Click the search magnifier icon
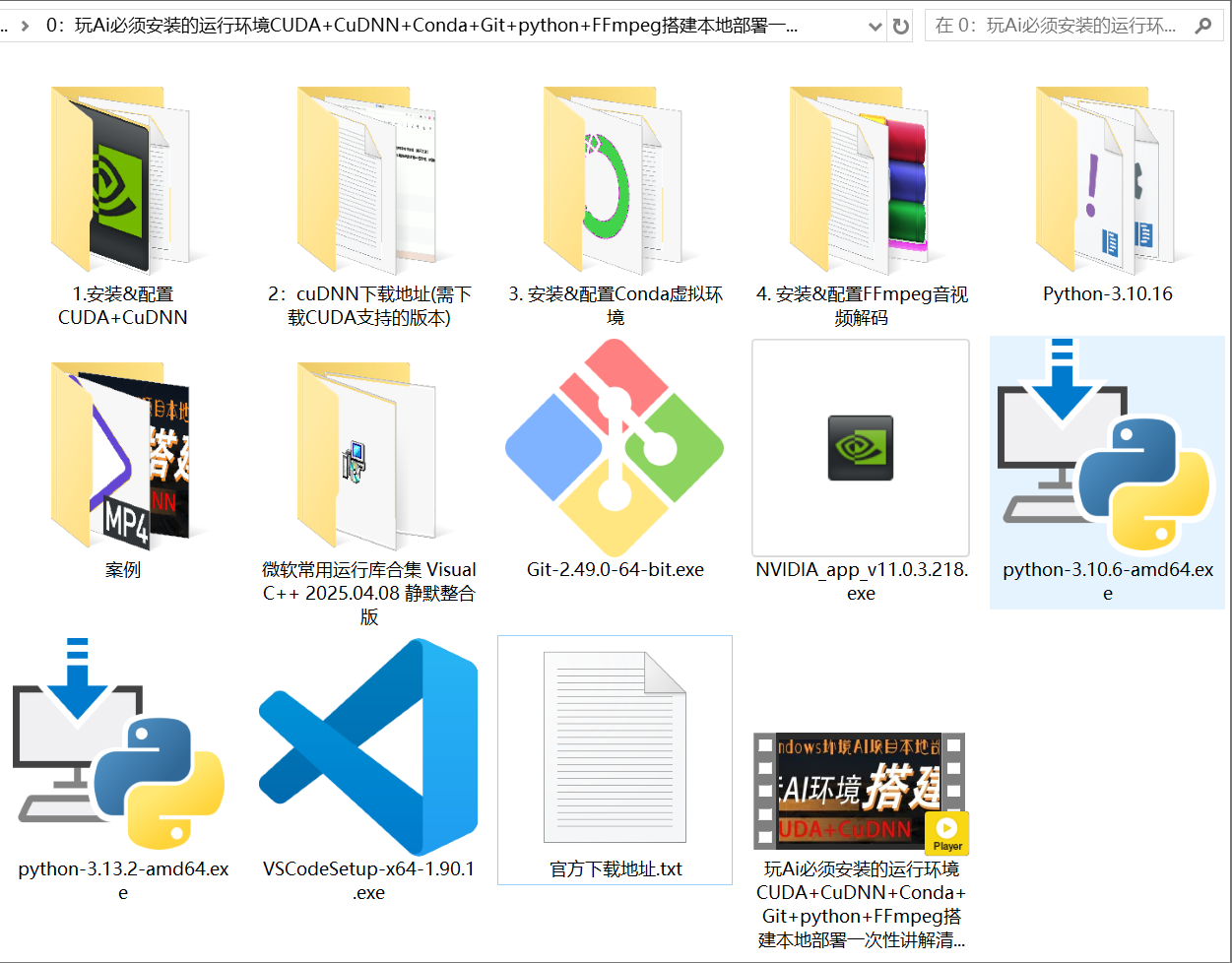 pos(1203,26)
